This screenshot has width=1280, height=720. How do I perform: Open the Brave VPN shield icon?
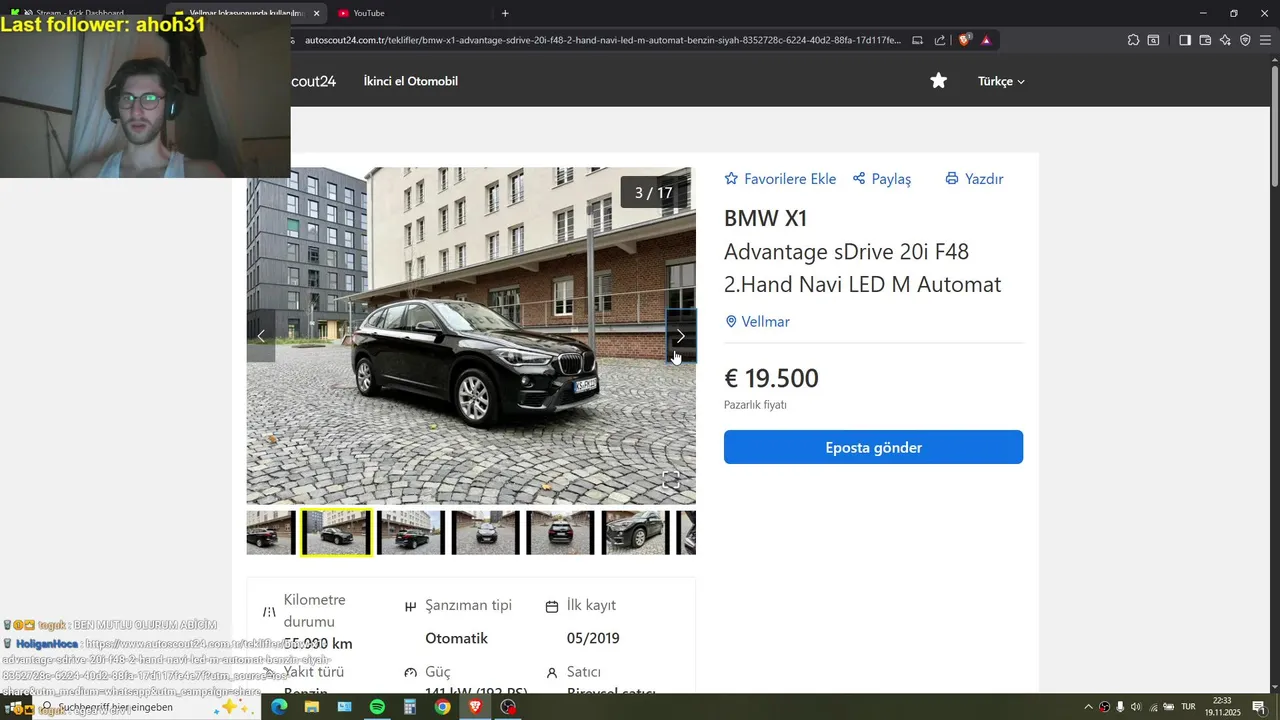tap(1245, 40)
